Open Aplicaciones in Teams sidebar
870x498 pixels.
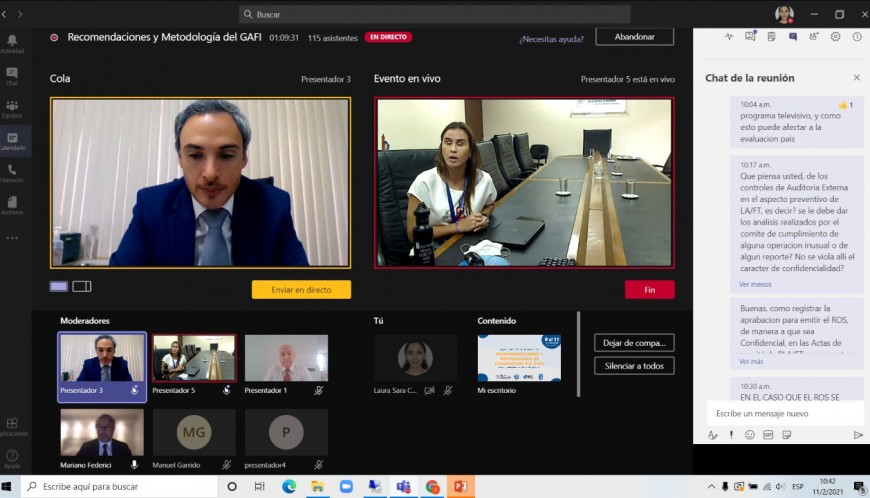click(12, 426)
